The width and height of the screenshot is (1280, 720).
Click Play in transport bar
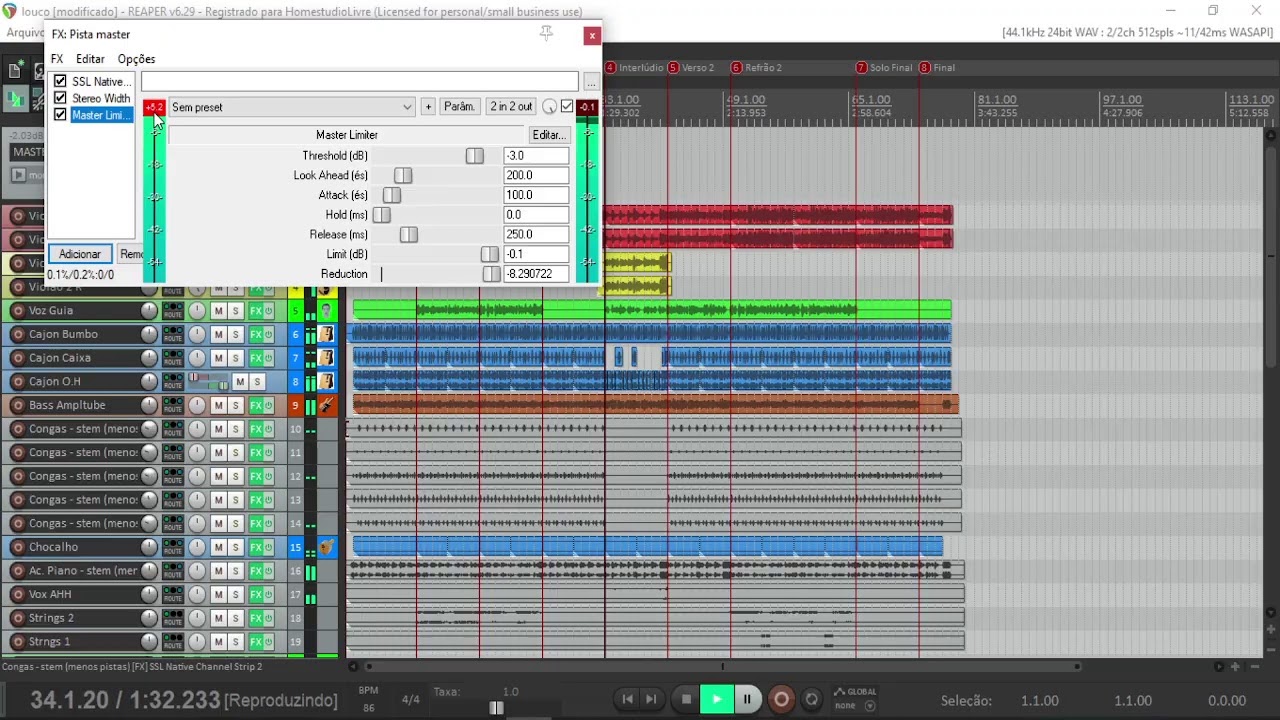coord(716,699)
